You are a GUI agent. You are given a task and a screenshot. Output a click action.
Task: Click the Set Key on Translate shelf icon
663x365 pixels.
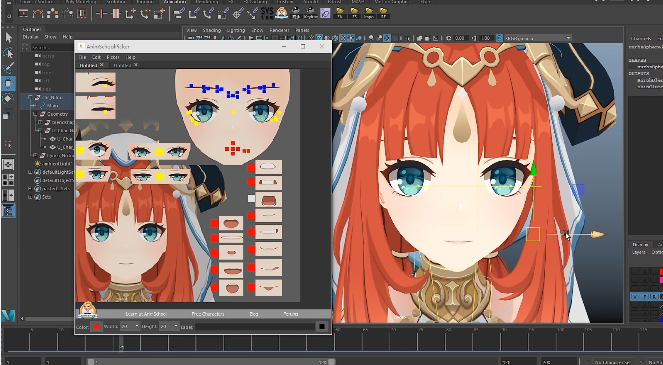pos(130,13)
